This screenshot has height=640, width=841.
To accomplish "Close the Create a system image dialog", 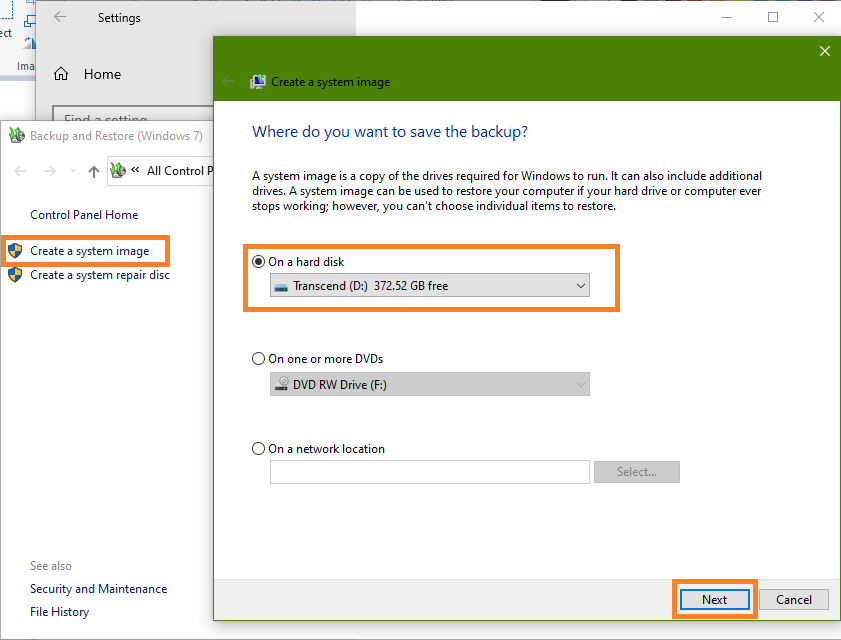I will 825,51.
